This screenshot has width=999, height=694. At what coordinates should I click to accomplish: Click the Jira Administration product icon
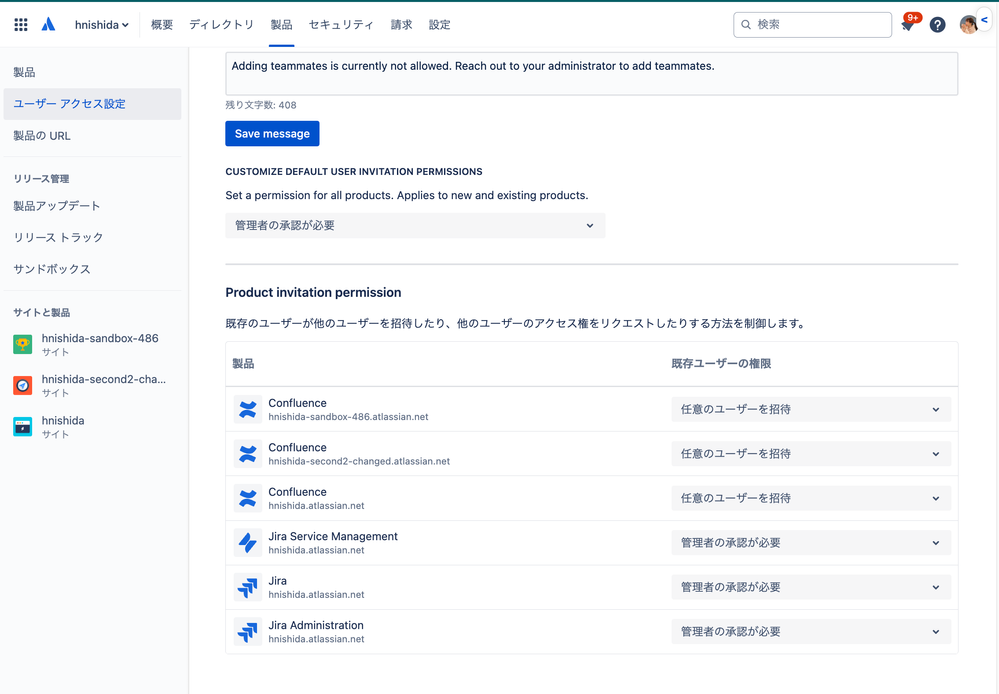click(247, 632)
